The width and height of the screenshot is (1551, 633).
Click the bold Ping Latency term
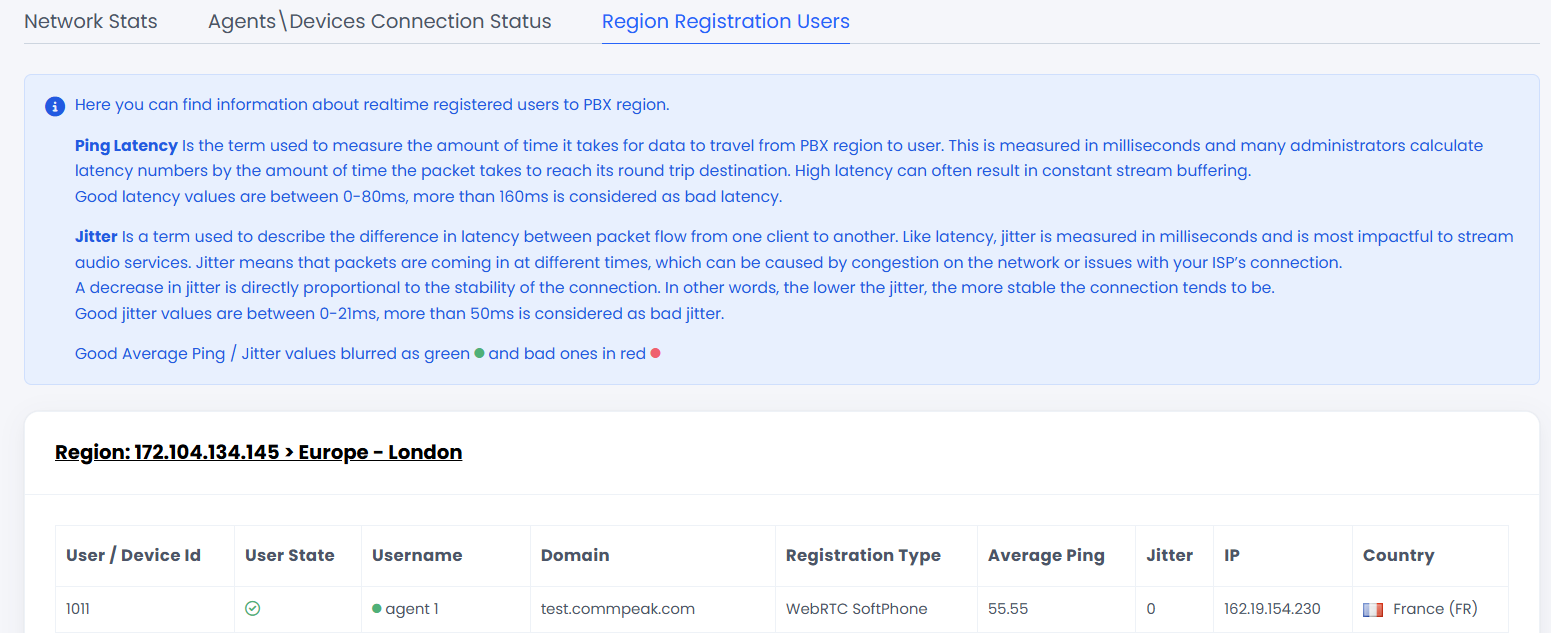[x=126, y=146]
